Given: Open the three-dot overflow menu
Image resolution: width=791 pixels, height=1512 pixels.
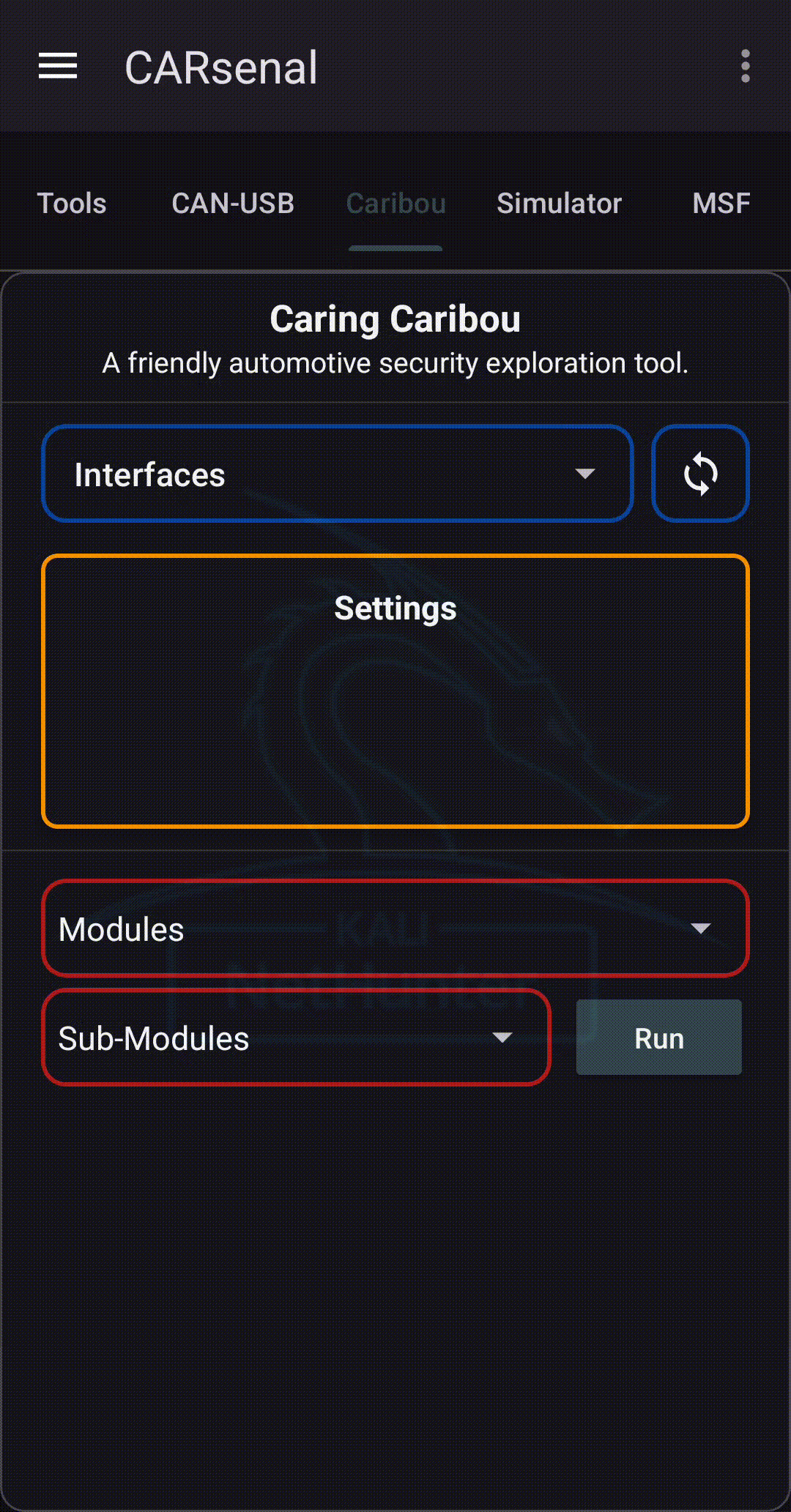Looking at the screenshot, I should point(745,67).
